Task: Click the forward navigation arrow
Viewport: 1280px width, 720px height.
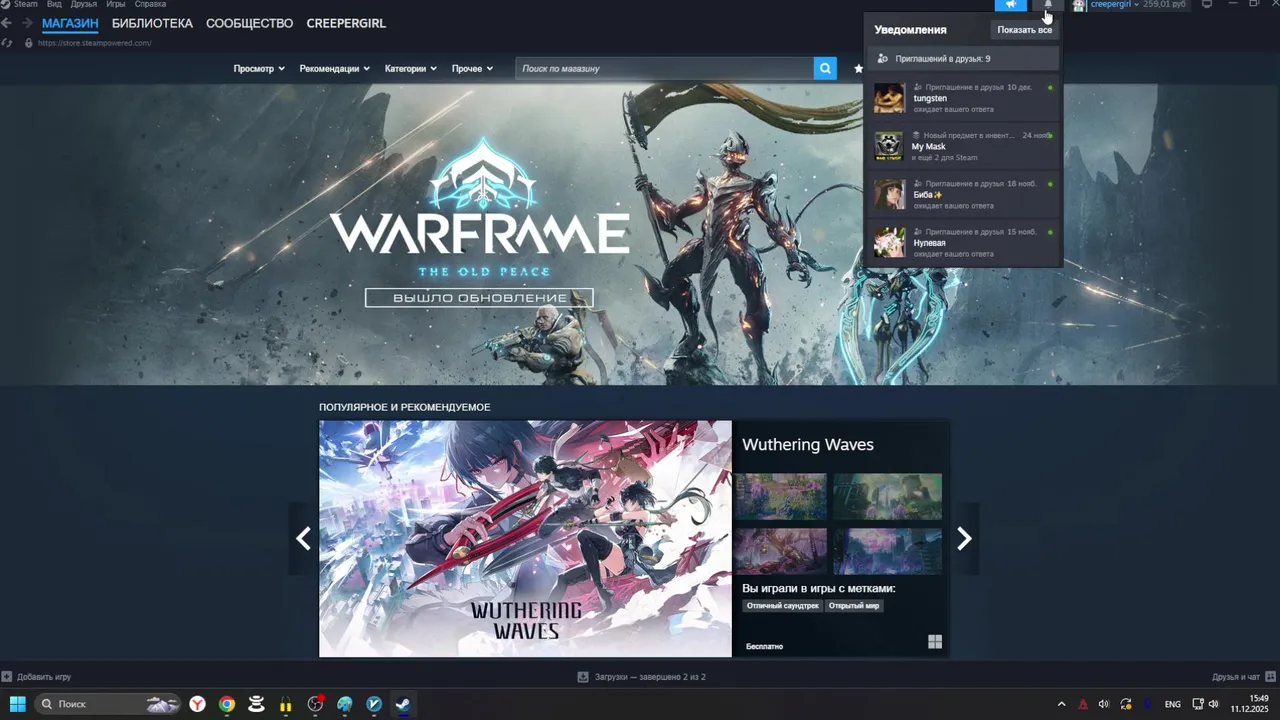Action: [x=26, y=23]
